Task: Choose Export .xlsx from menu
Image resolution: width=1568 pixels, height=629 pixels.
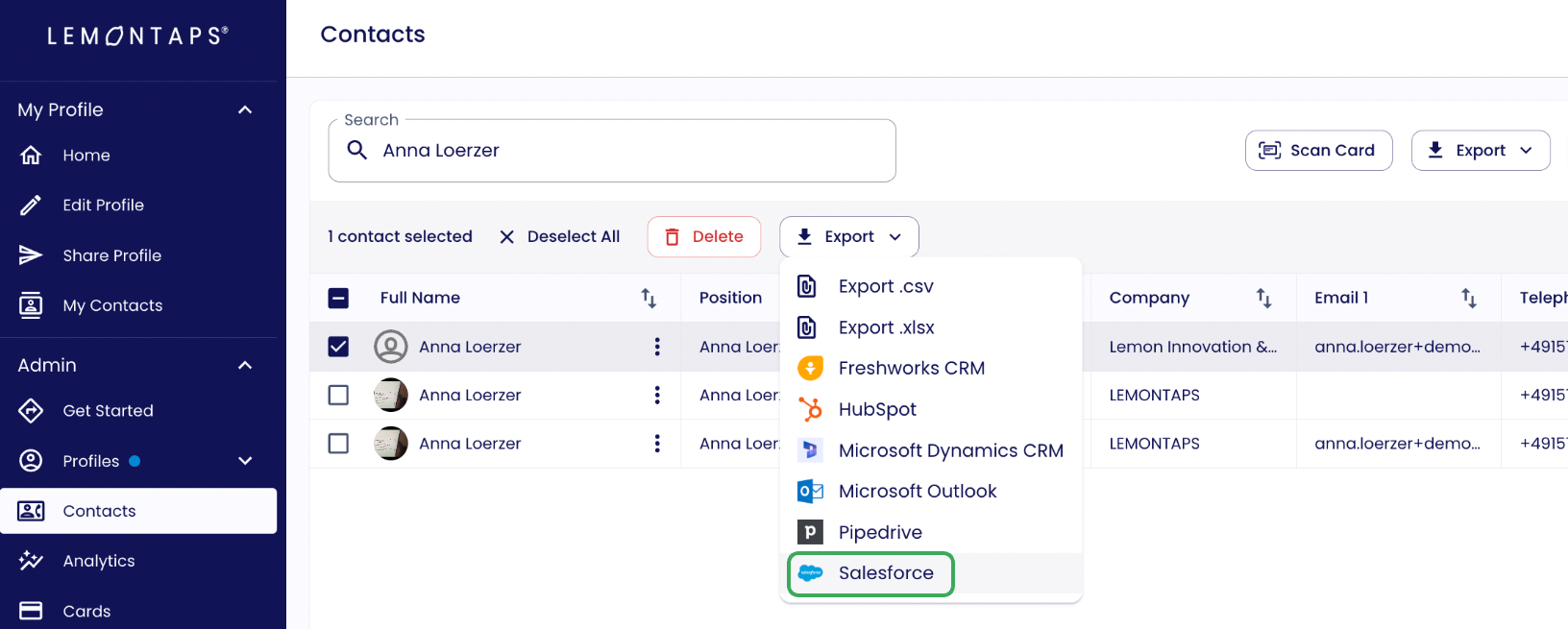Action: click(931, 327)
